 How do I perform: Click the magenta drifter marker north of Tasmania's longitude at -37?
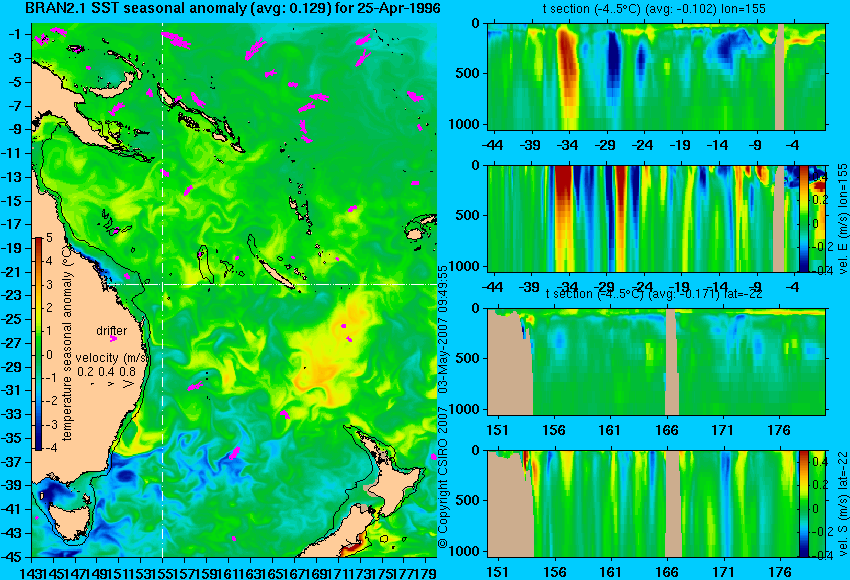235,453
